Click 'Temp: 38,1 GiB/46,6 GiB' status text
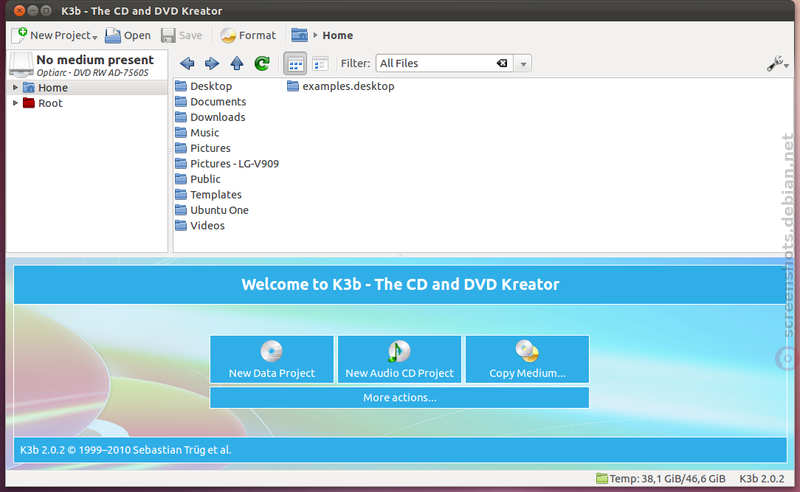800x492 pixels. click(x=667, y=479)
